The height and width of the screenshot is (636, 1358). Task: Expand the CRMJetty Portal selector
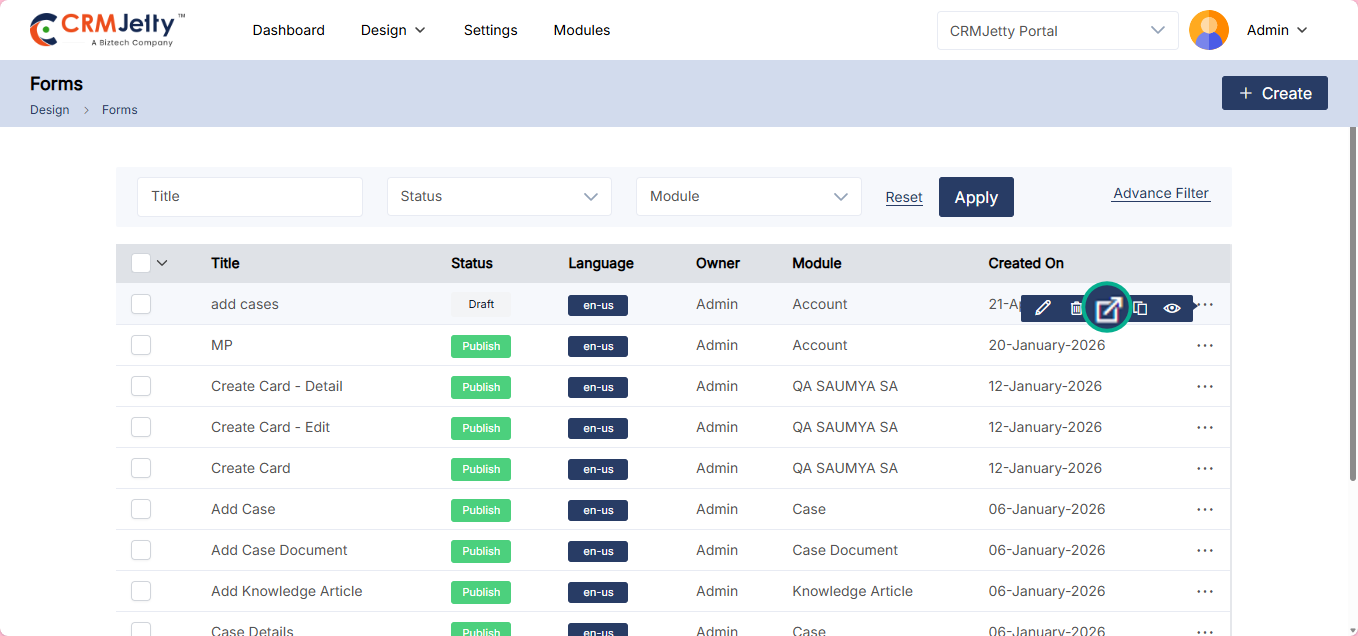point(1057,31)
